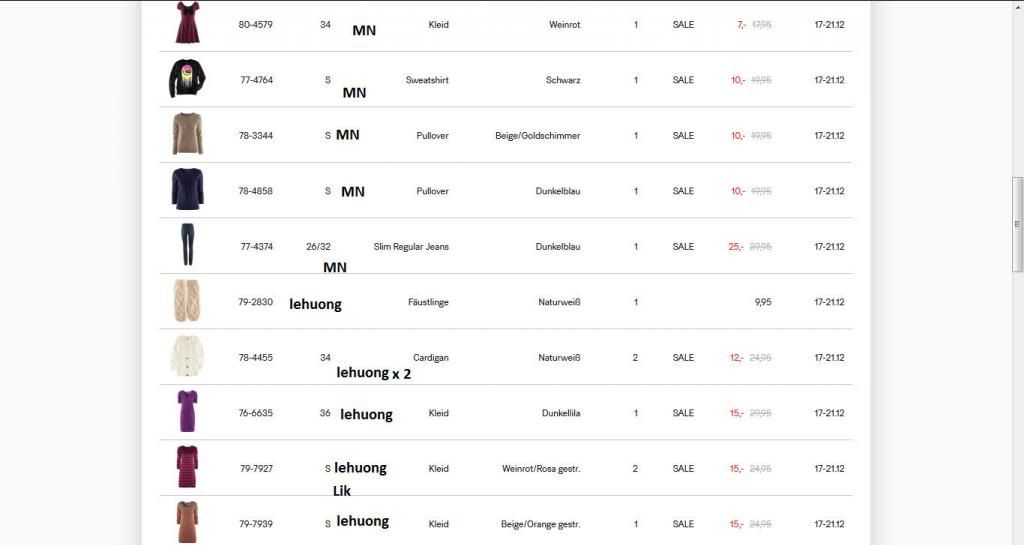
Task: Select the wine red striped dress image
Action: coord(186,468)
